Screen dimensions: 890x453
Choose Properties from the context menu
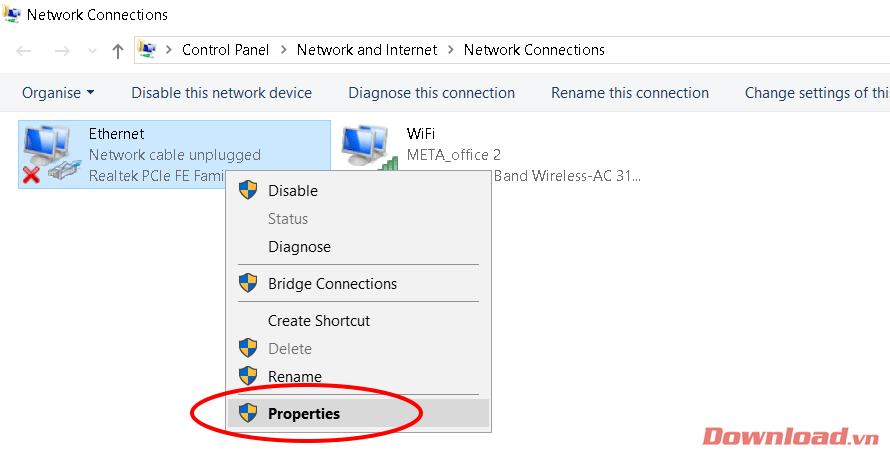pos(304,413)
